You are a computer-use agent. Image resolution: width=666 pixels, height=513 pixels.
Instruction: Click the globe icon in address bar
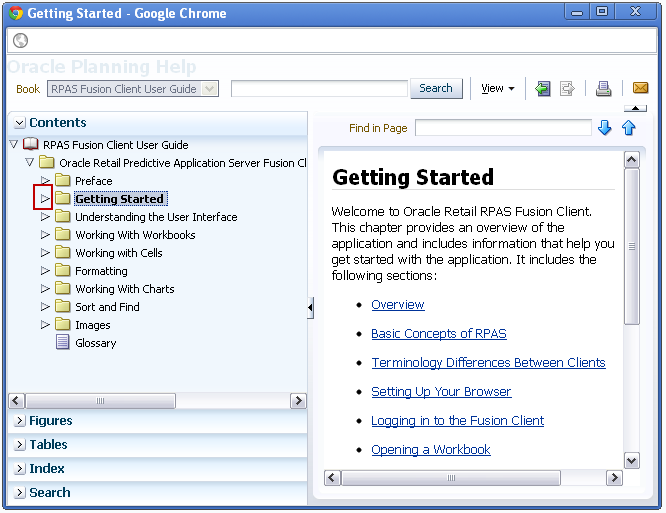tap(20, 41)
